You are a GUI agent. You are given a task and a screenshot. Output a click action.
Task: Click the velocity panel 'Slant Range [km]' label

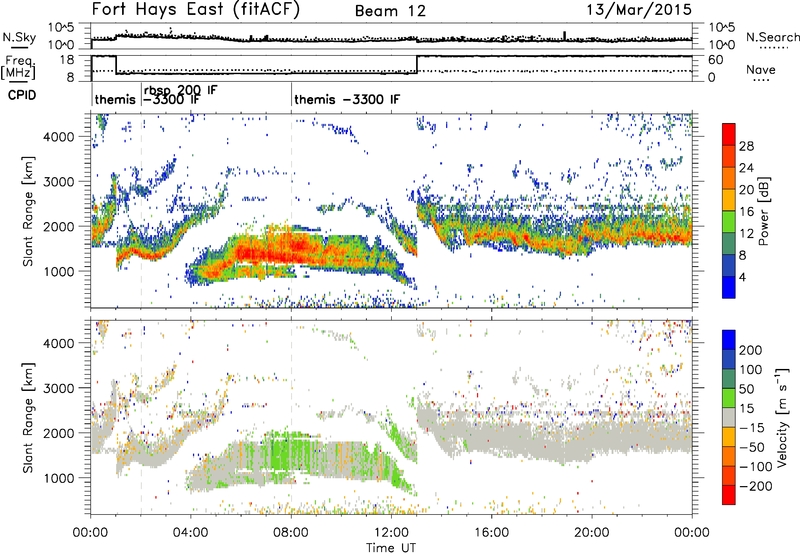coord(28,418)
